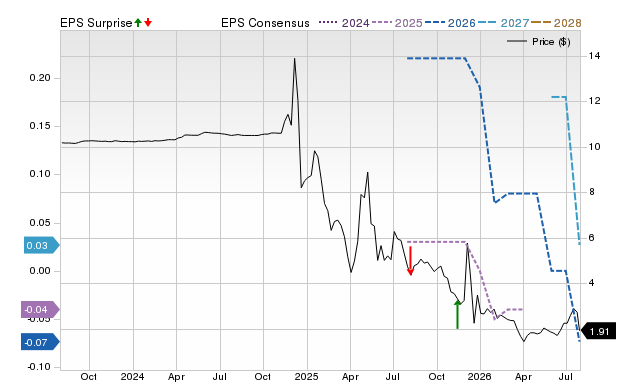Click the 0.05 left axis label
Screen dimensions: 640x382
click(40, 222)
